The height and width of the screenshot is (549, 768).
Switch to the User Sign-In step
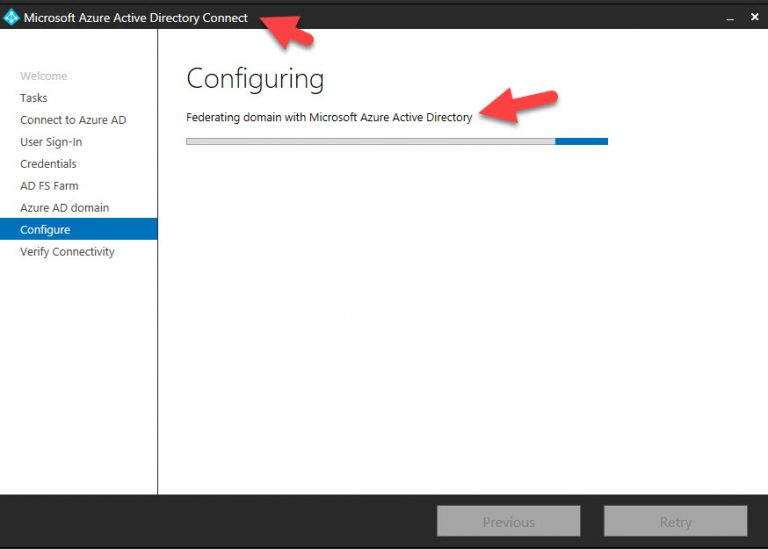click(51, 142)
